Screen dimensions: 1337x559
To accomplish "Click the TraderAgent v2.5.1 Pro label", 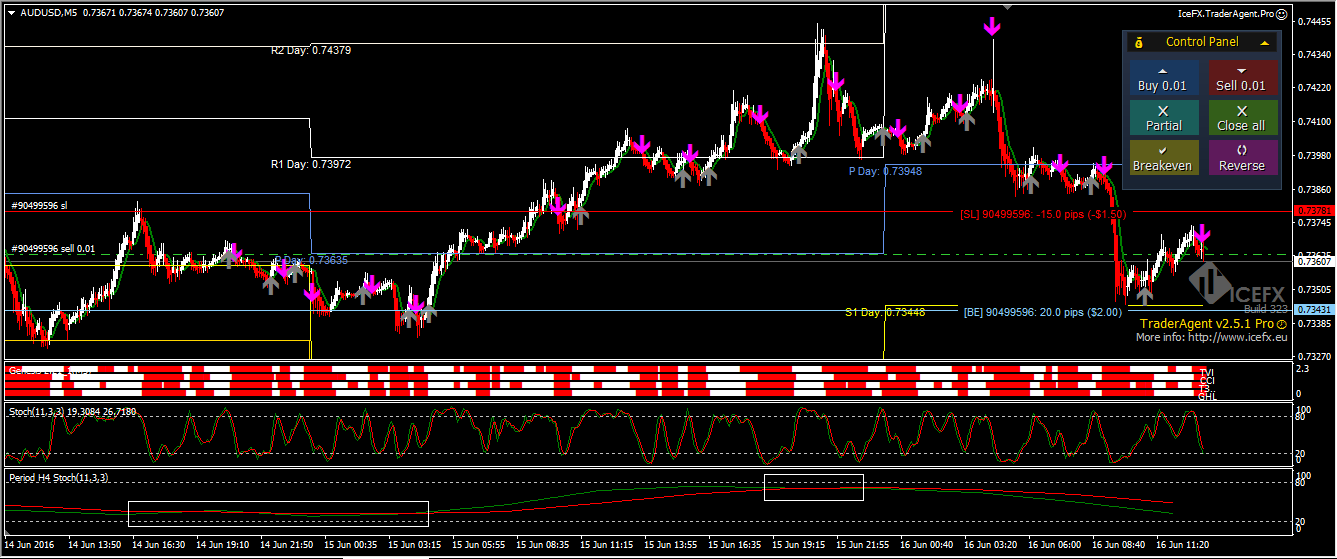I will (1207, 324).
